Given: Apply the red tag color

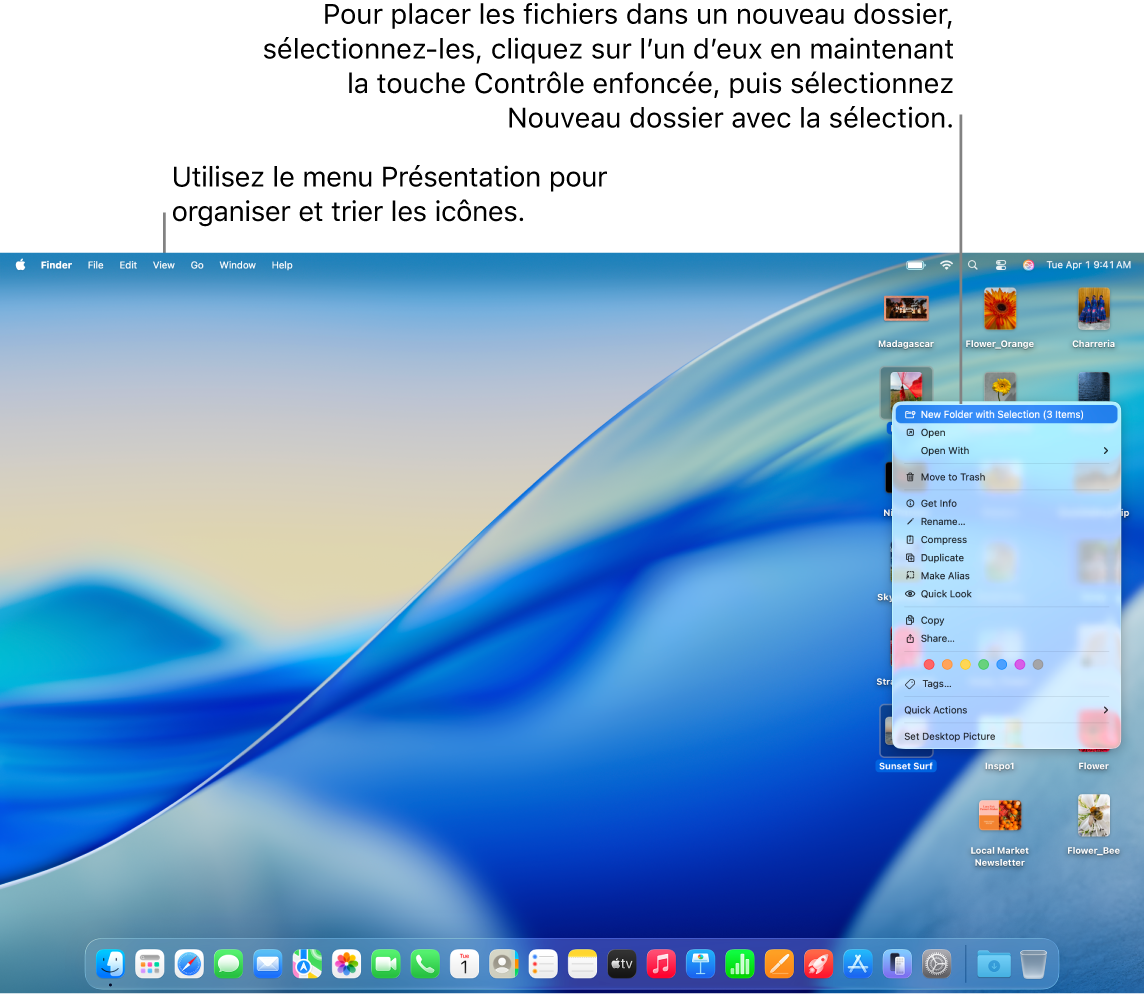Looking at the screenshot, I should [929, 664].
